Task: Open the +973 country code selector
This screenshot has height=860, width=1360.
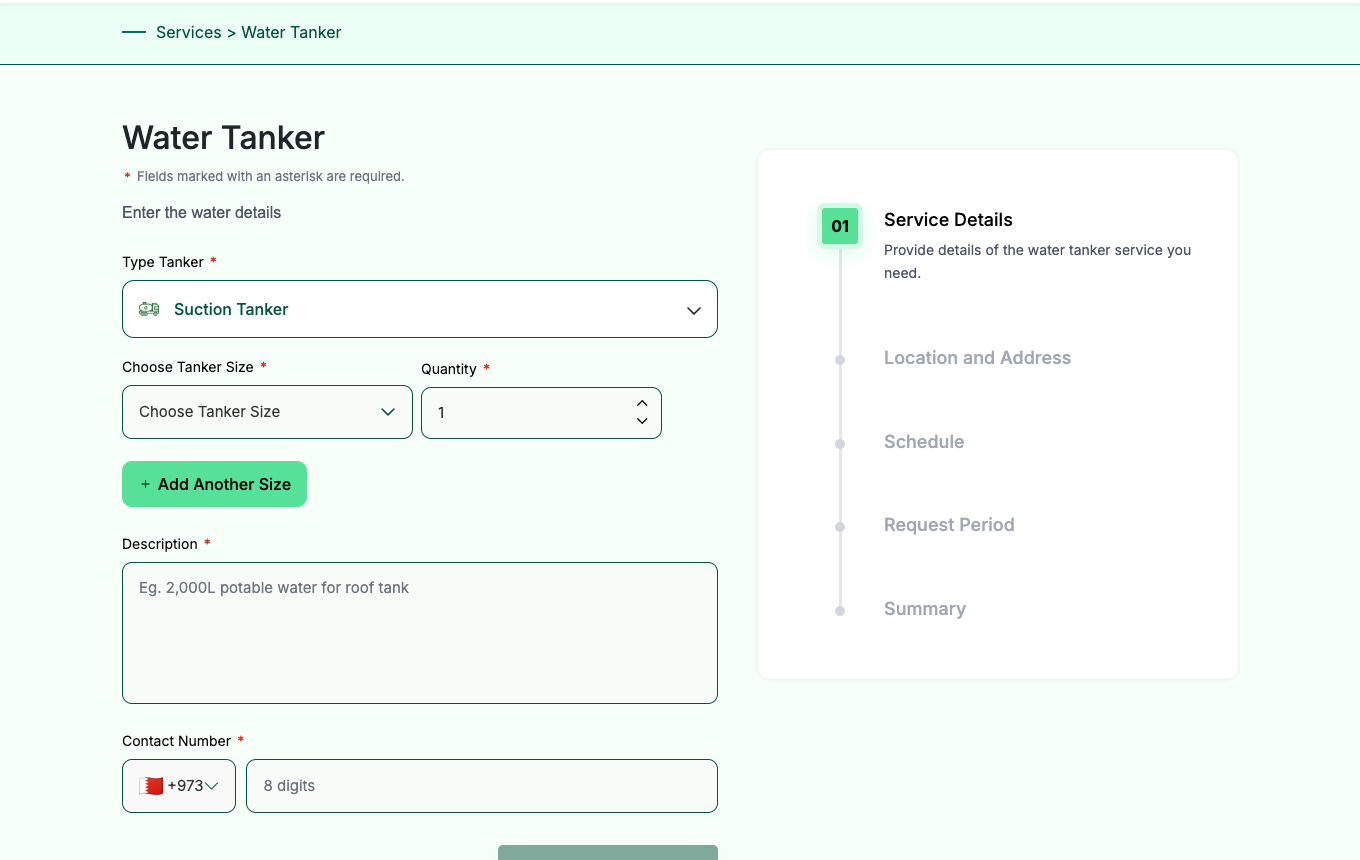Action: pyautogui.click(x=179, y=786)
